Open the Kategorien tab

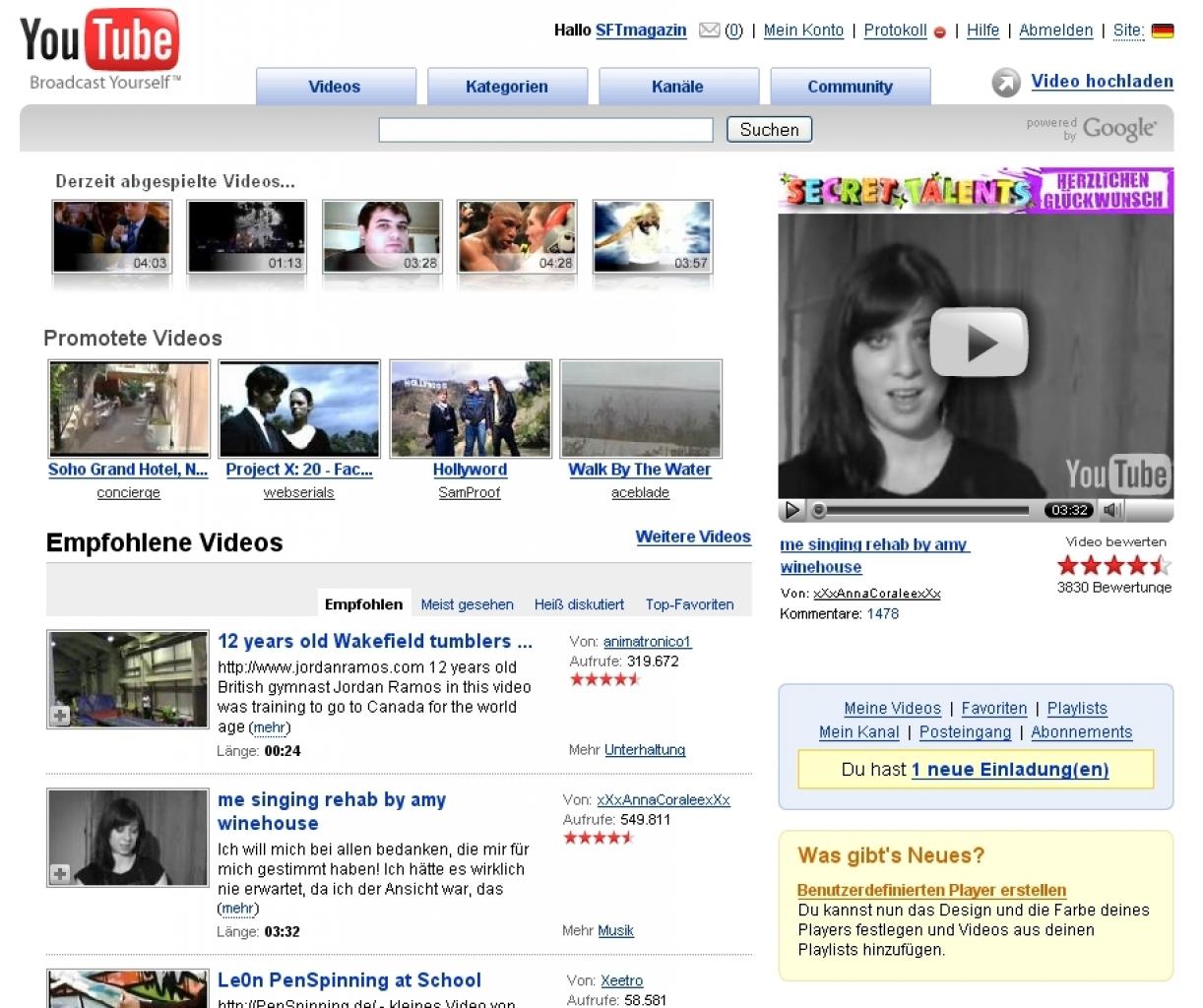click(507, 87)
